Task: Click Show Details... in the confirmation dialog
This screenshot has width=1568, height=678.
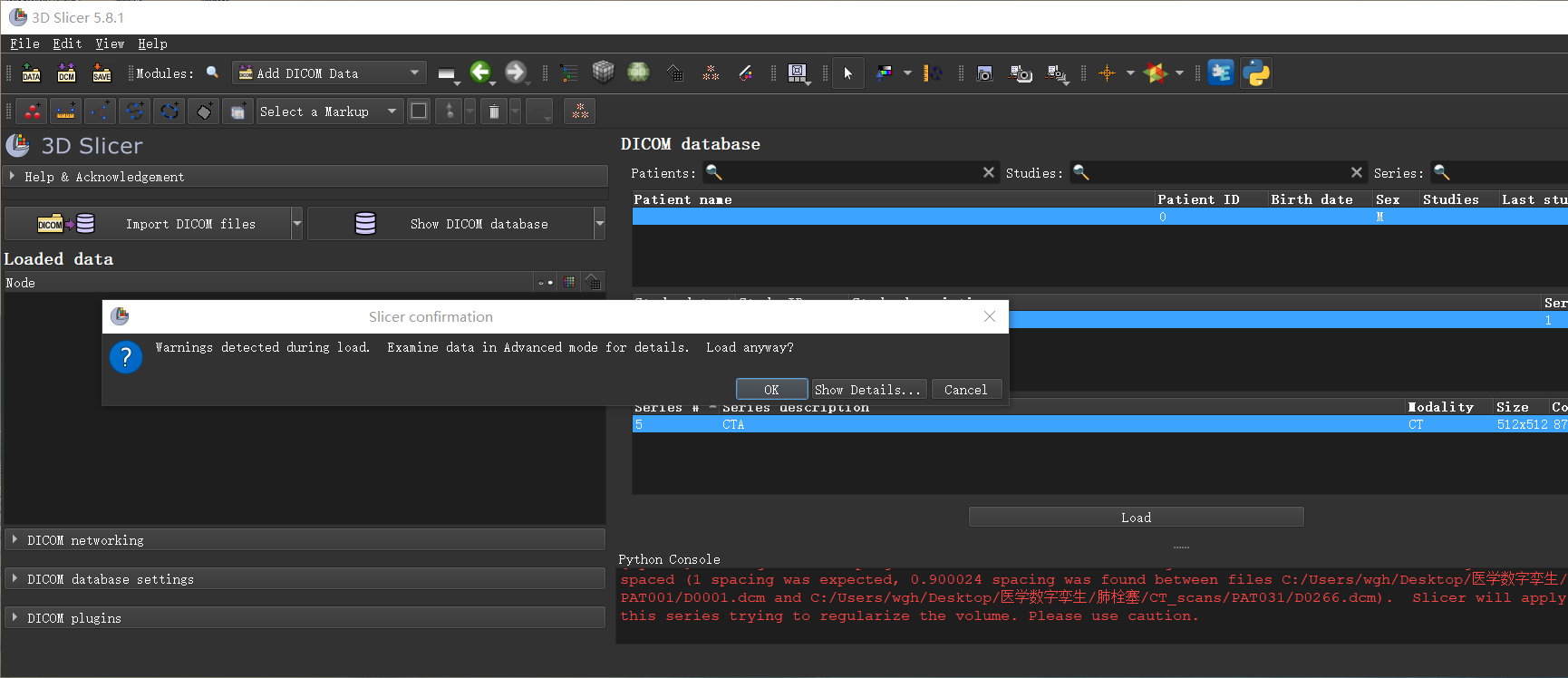Action: tap(868, 390)
